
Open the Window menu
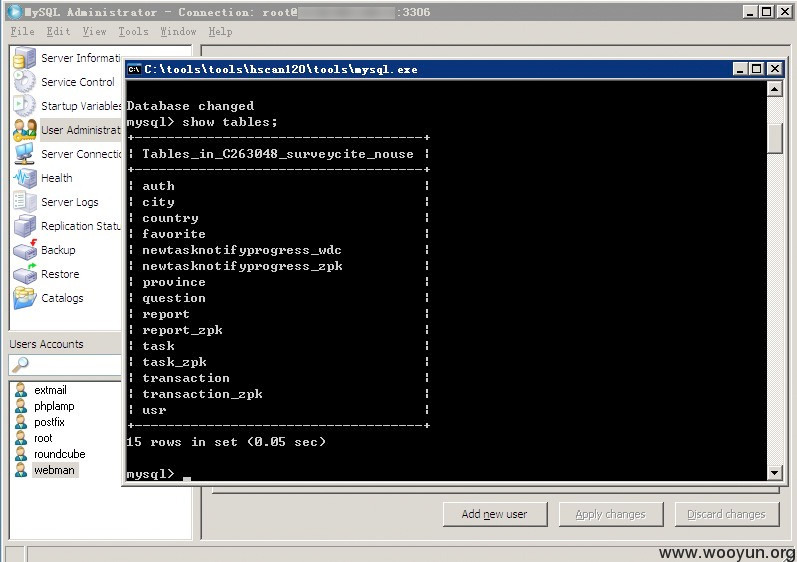[178, 32]
